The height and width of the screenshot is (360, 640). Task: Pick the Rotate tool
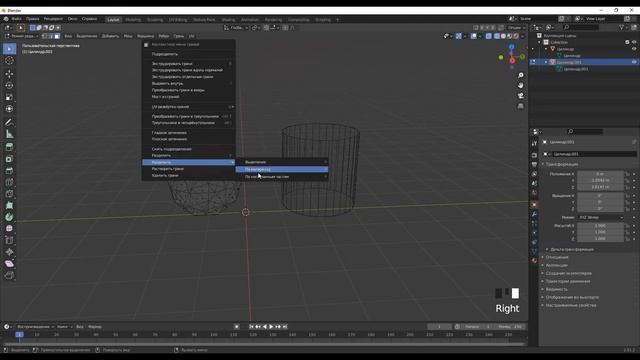click(x=9, y=85)
